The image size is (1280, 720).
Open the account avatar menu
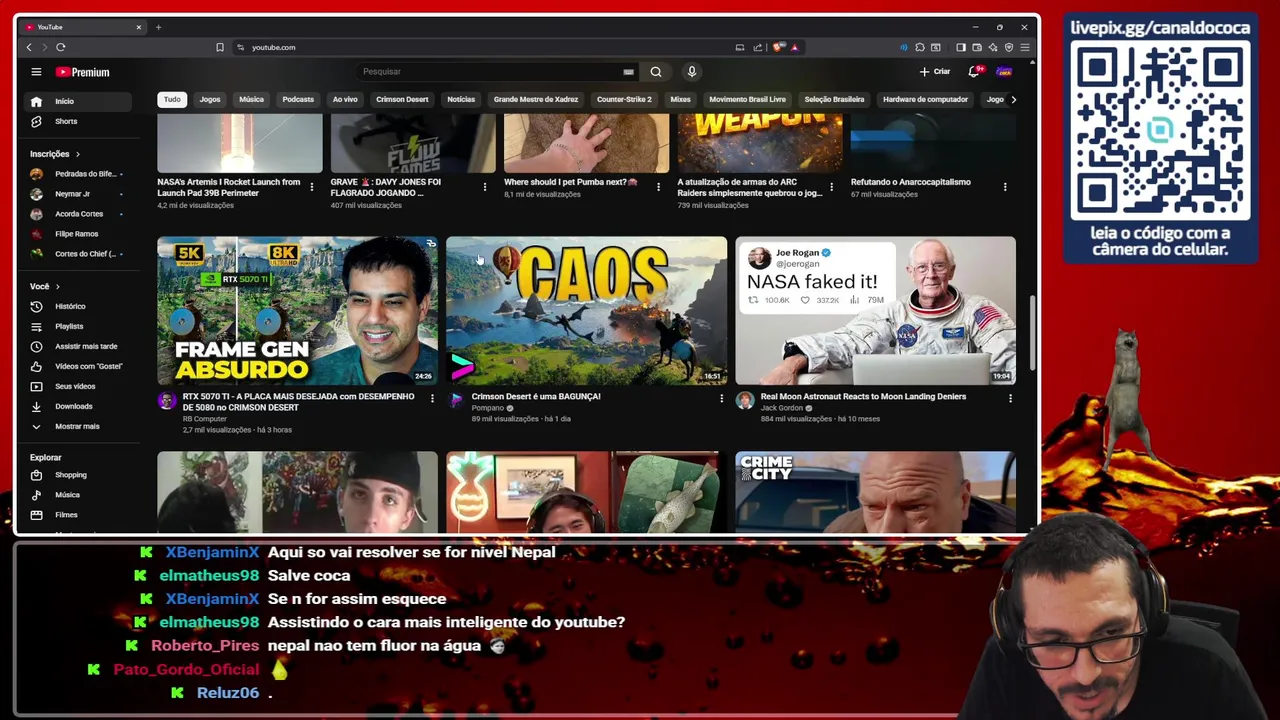coord(1004,72)
